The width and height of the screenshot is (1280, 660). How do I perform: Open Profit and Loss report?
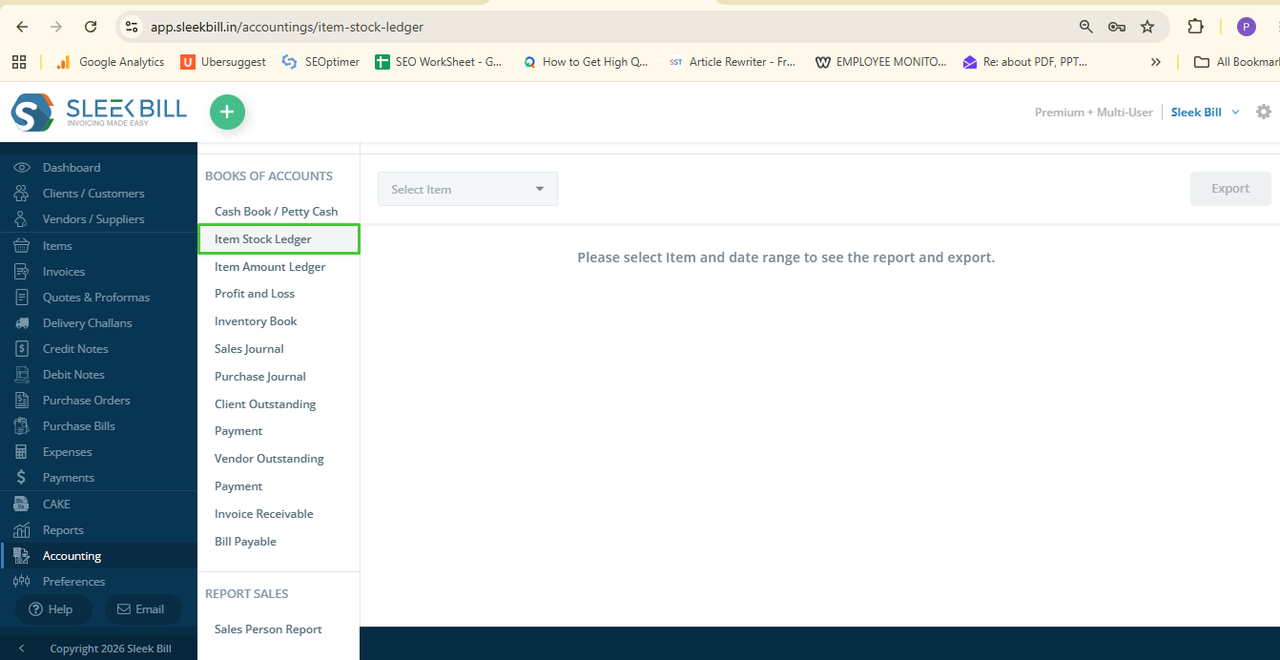(254, 294)
